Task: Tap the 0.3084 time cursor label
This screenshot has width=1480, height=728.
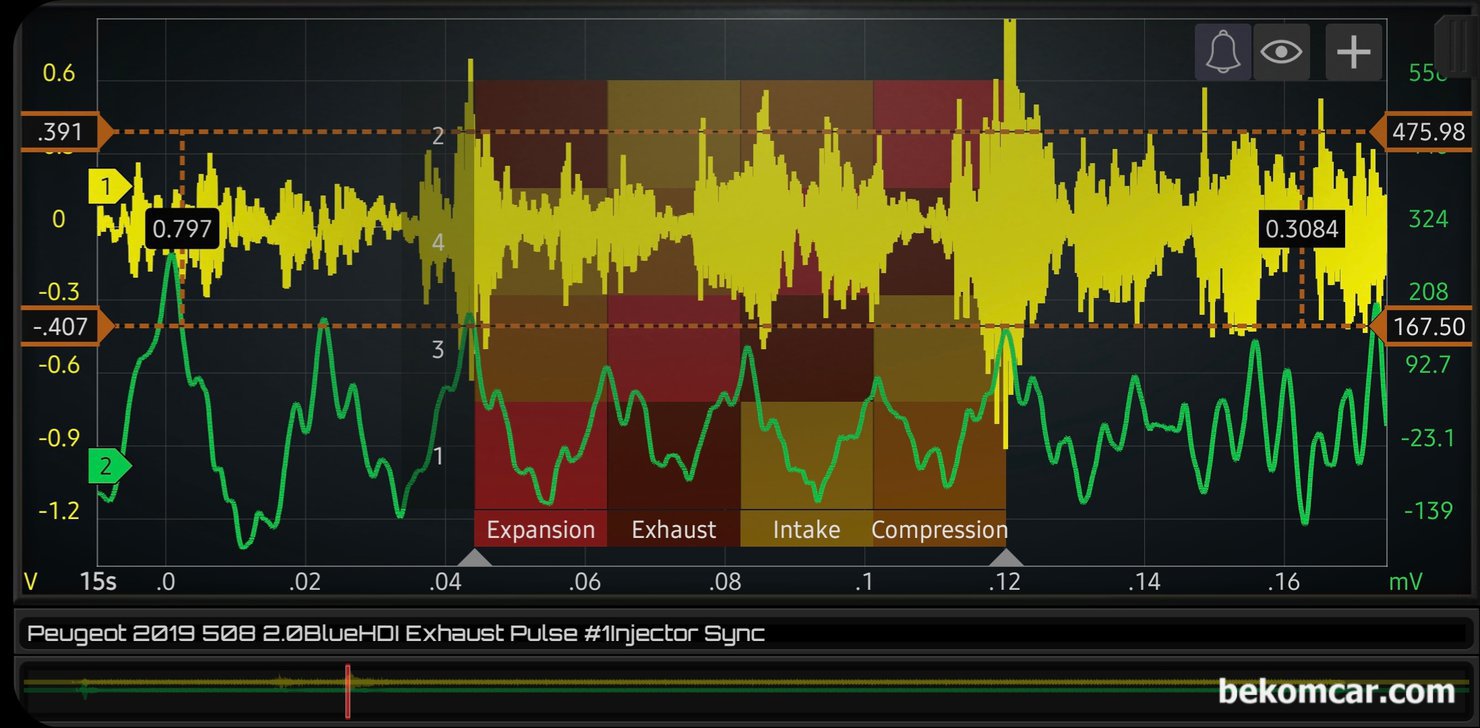Action: pos(1301,229)
